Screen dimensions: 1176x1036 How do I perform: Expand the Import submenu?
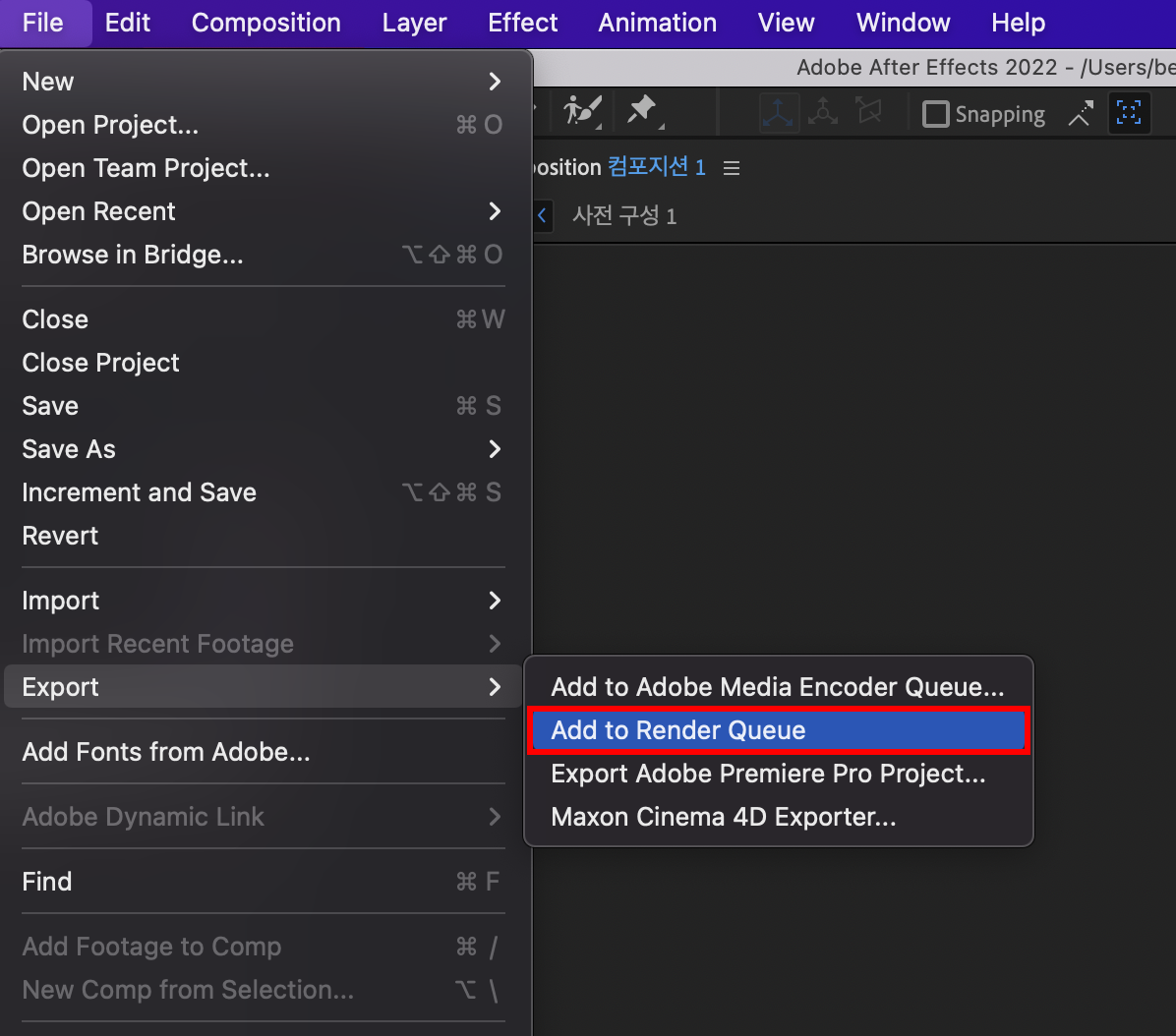click(61, 601)
